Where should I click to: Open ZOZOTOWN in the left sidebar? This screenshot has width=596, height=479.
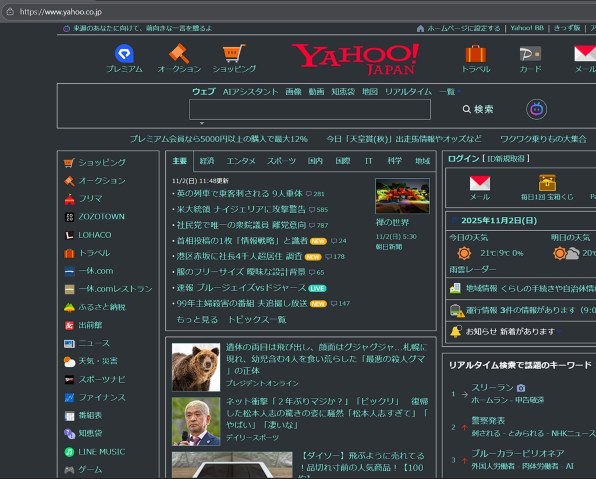click(101, 217)
